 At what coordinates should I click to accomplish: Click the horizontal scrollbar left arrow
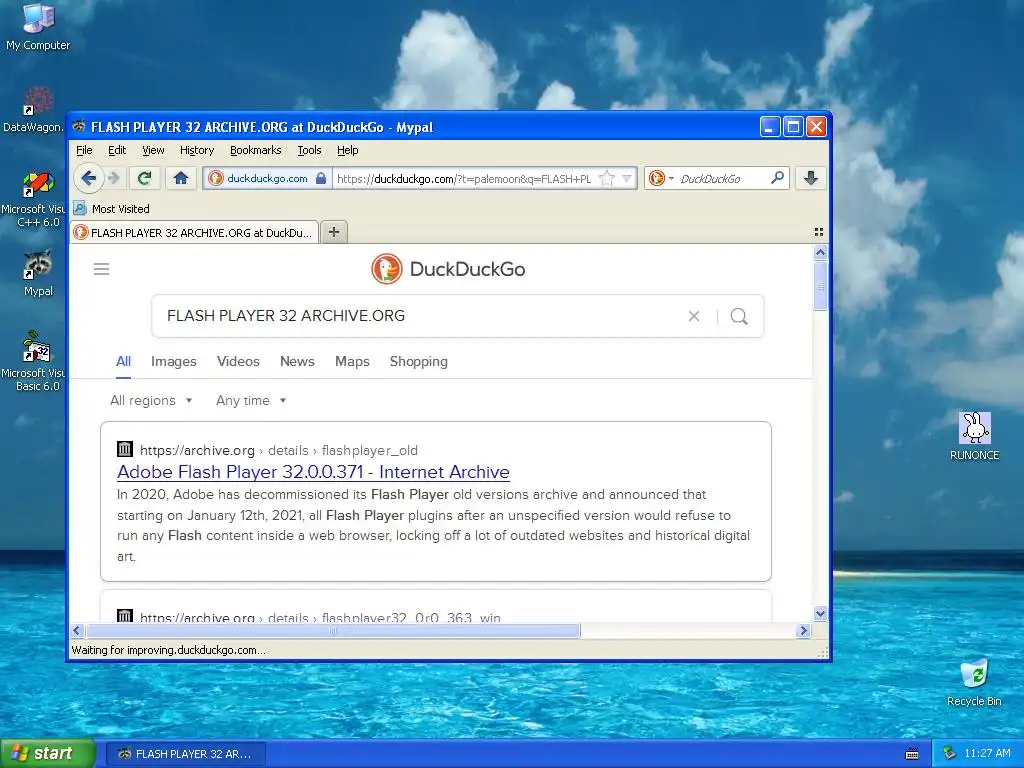tap(77, 630)
